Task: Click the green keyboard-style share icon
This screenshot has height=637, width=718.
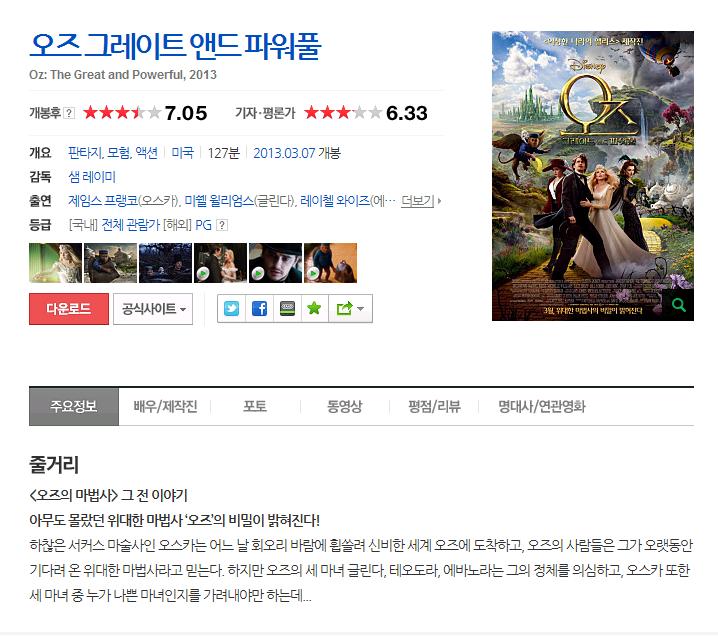Action: (x=287, y=309)
